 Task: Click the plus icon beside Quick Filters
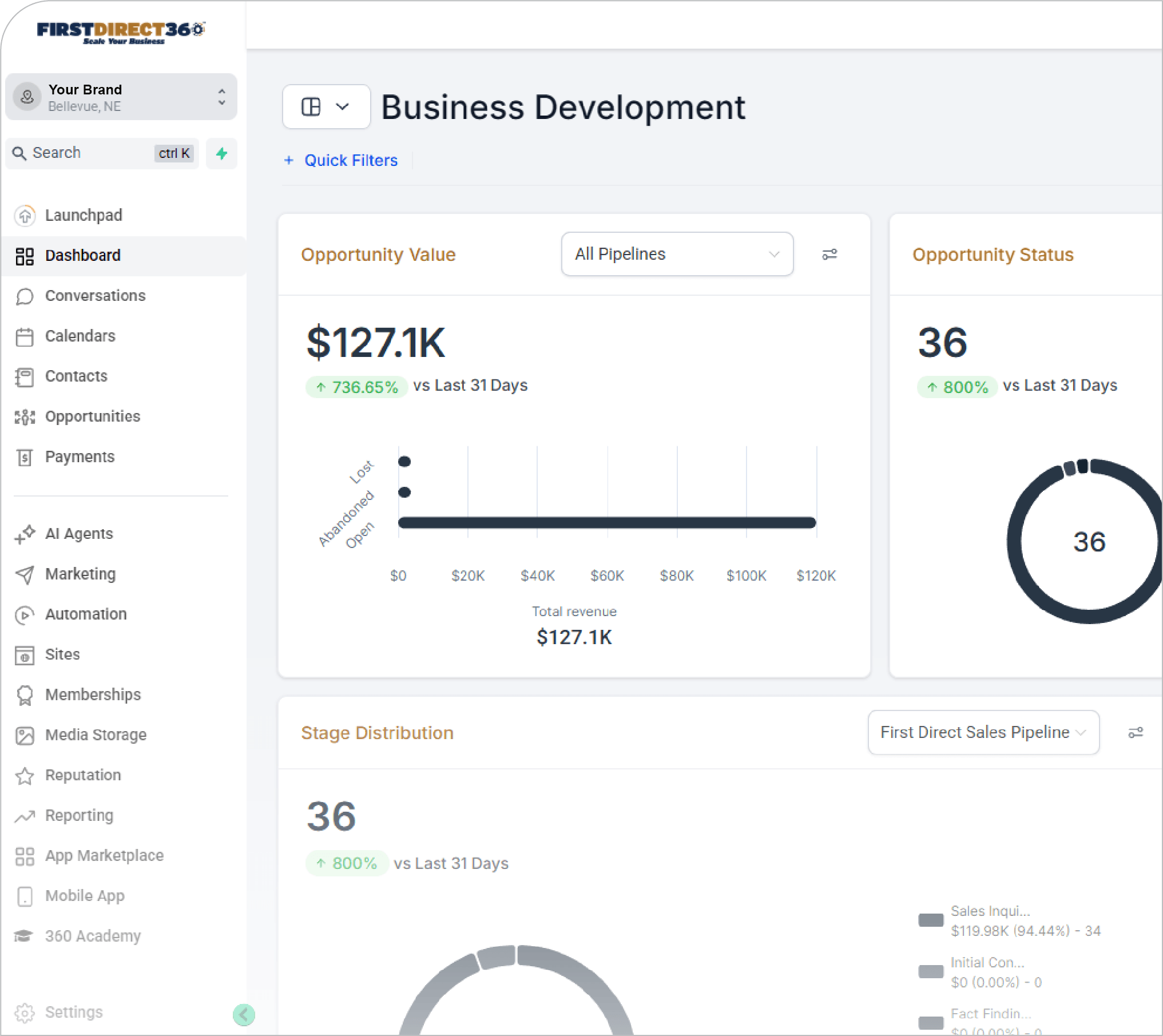tap(289, 161)
